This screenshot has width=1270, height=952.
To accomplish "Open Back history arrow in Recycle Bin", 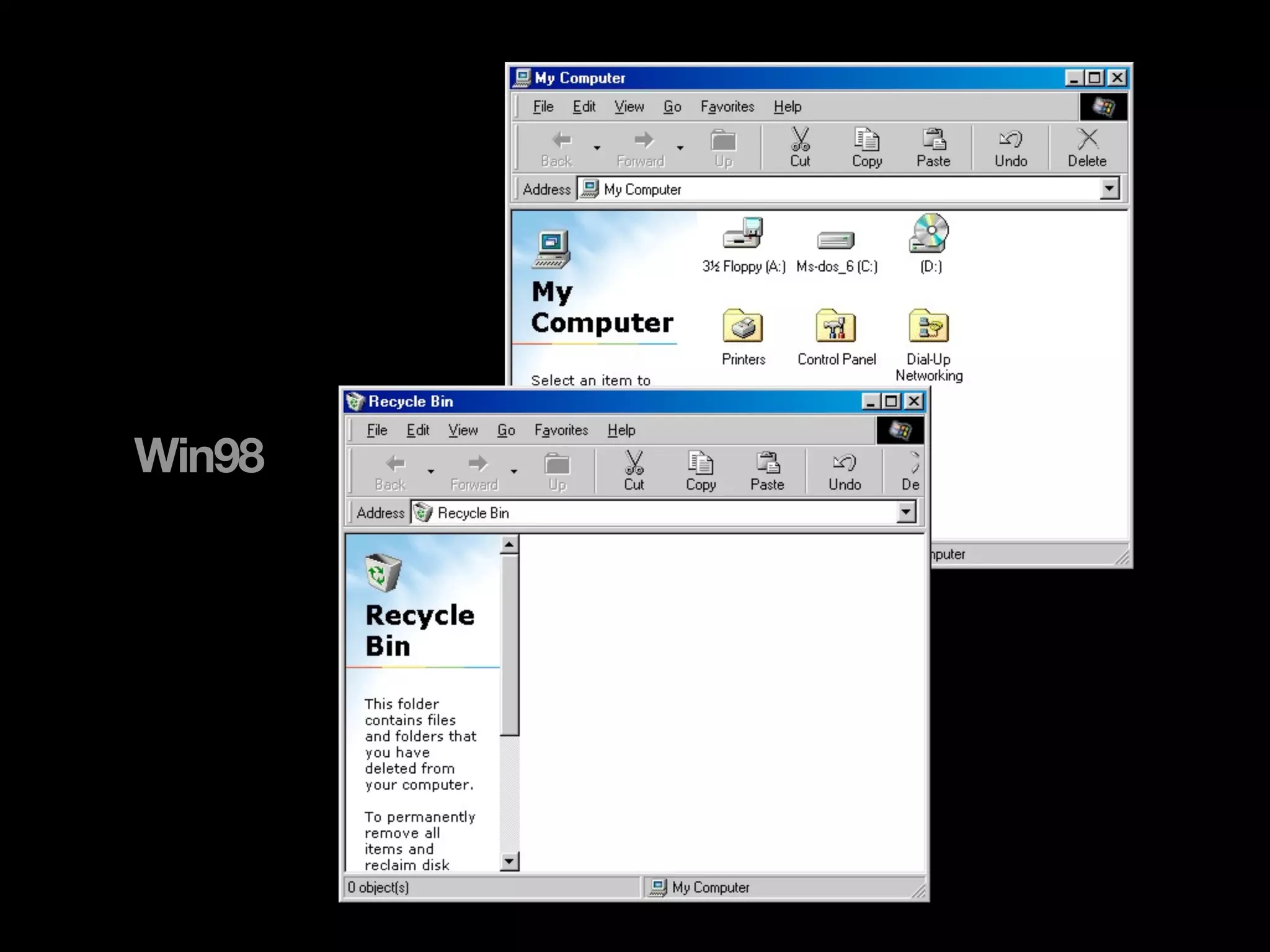I will click(x=430, y=471).
